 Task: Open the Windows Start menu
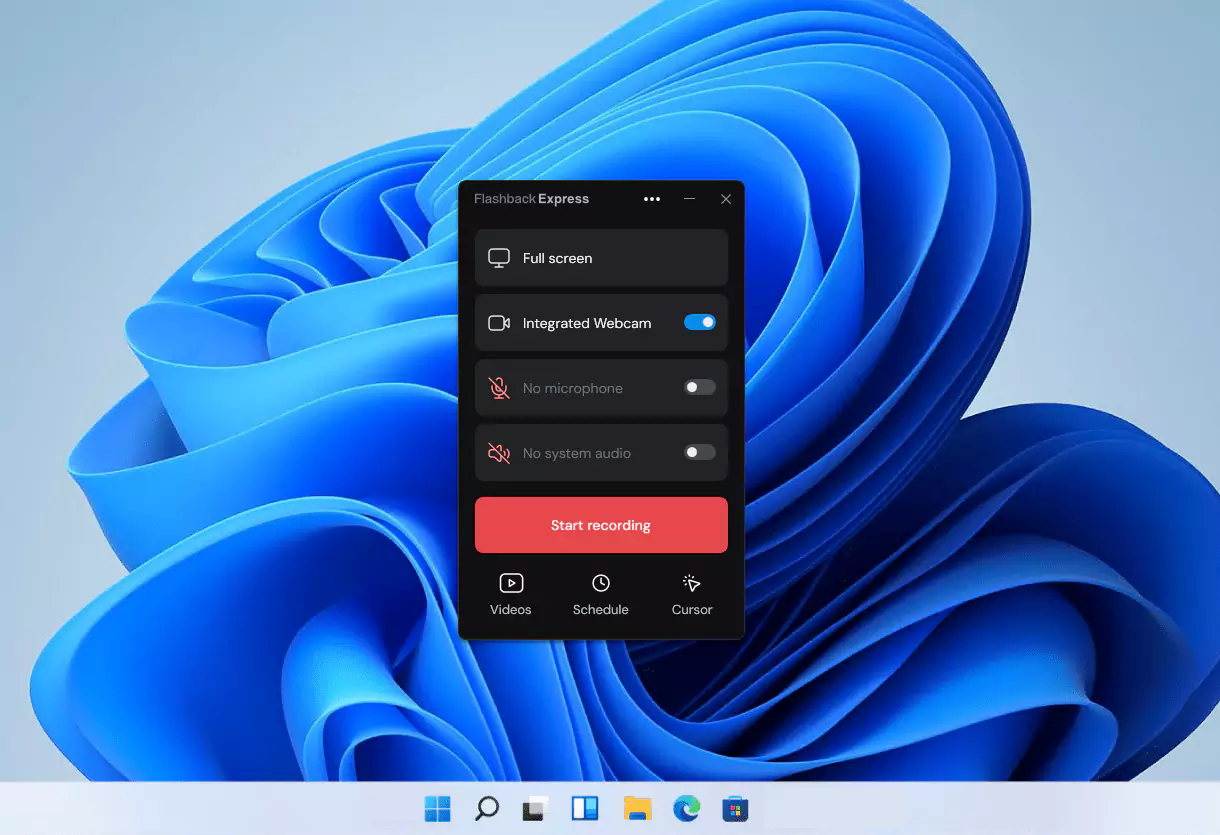[437, 809]
